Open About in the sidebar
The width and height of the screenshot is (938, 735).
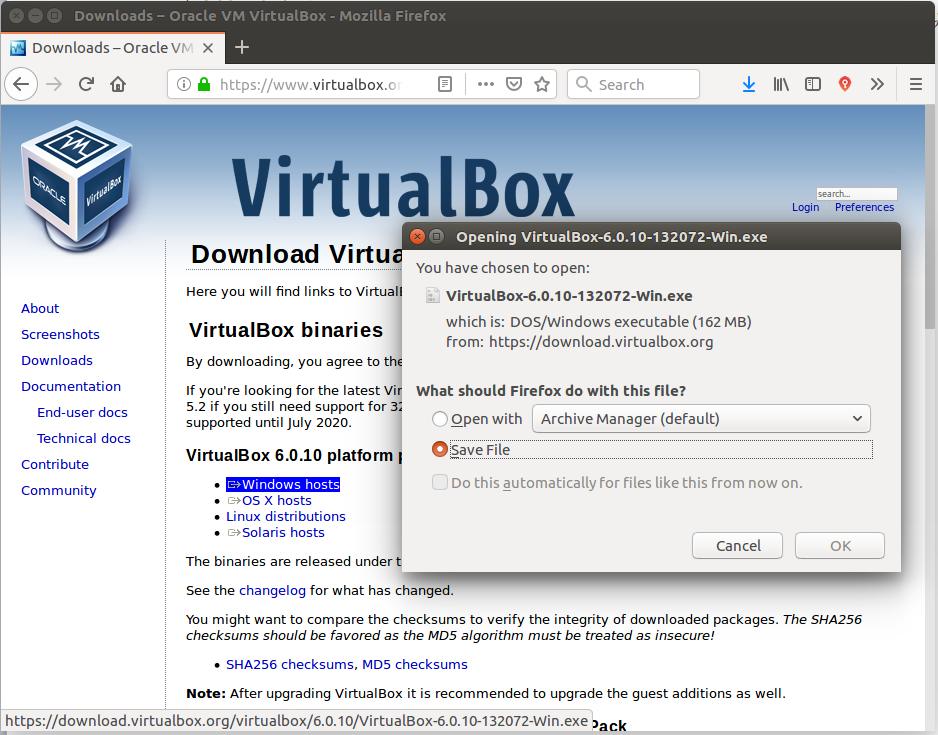(40, 309)
